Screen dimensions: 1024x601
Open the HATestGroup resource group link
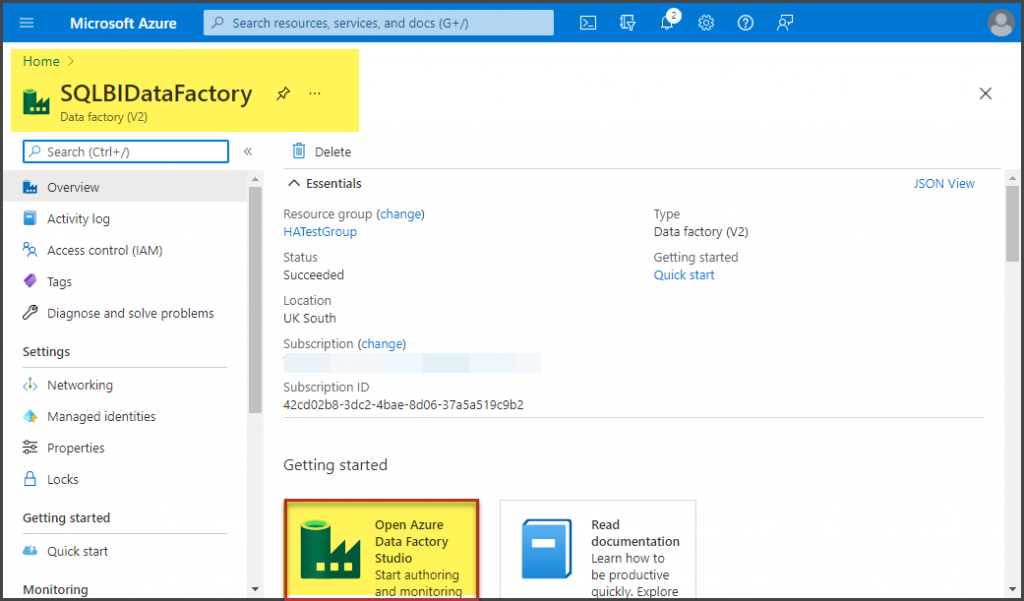[320, 232]
